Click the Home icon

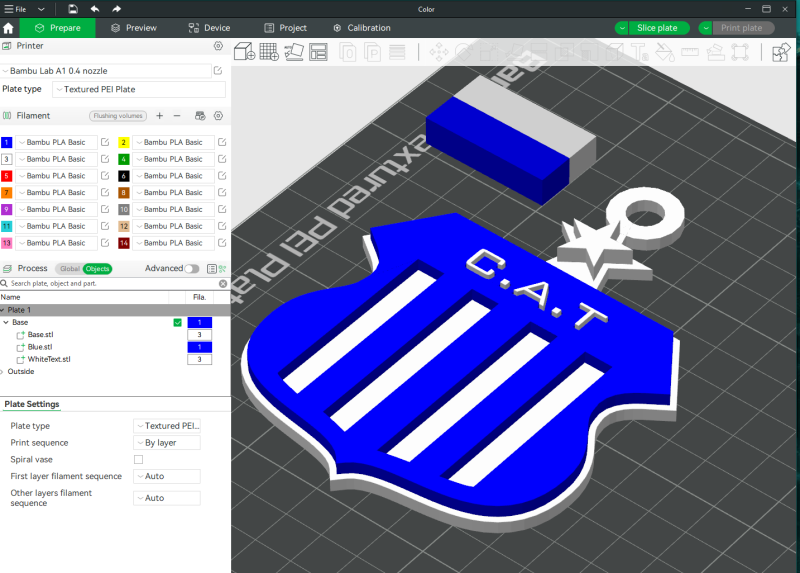9,28
